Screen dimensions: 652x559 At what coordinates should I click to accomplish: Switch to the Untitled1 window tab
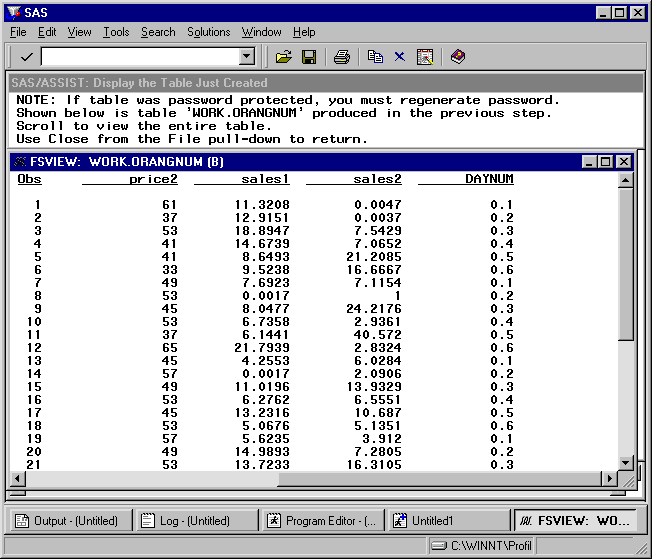tap(449, 521)
